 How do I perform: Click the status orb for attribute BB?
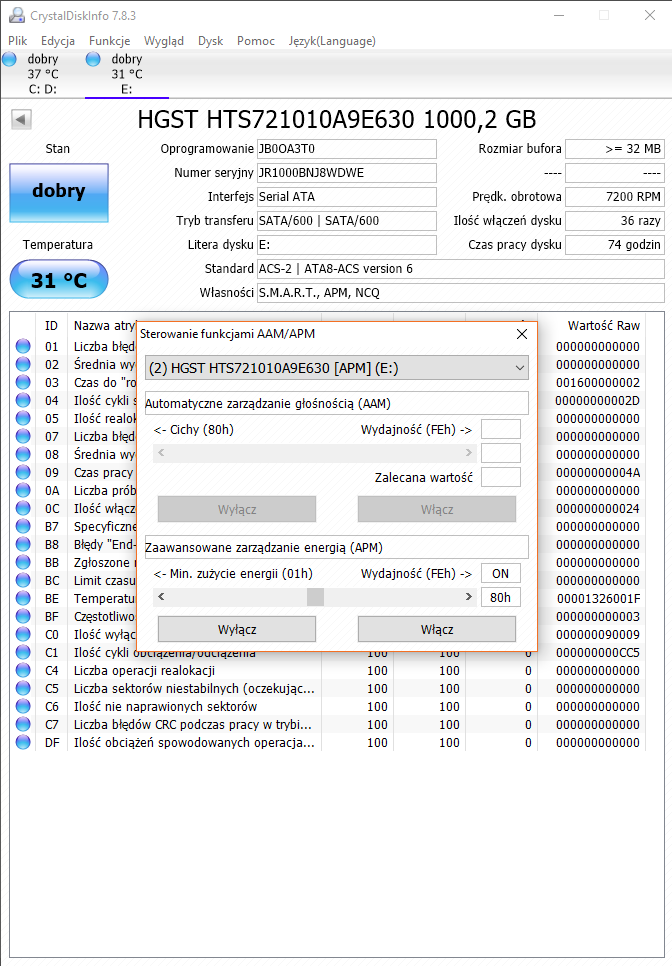23,562
